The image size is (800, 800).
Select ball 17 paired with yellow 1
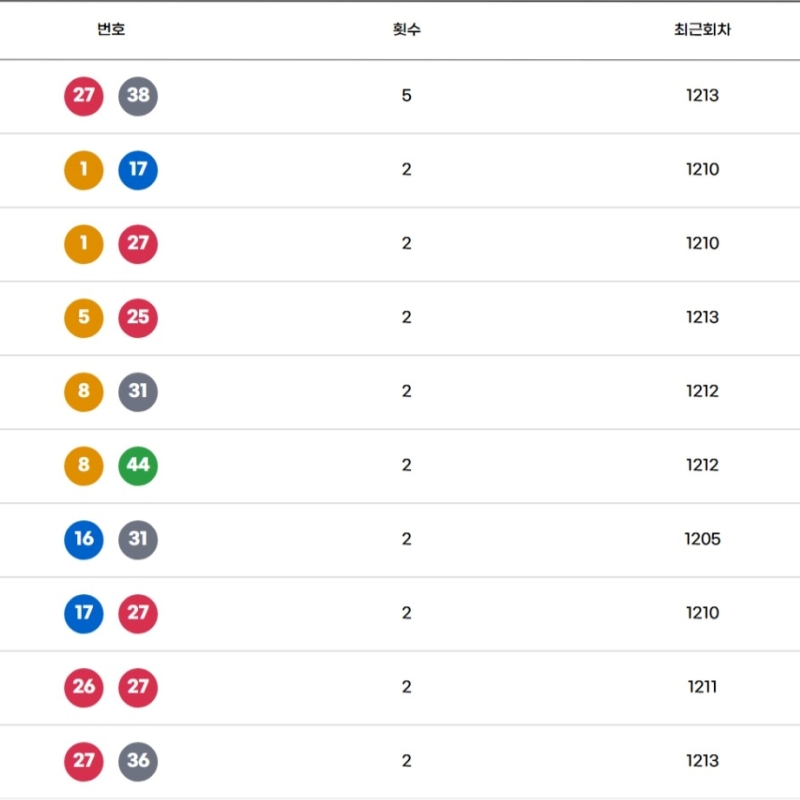pyautogui.click(x=138, y=170)
